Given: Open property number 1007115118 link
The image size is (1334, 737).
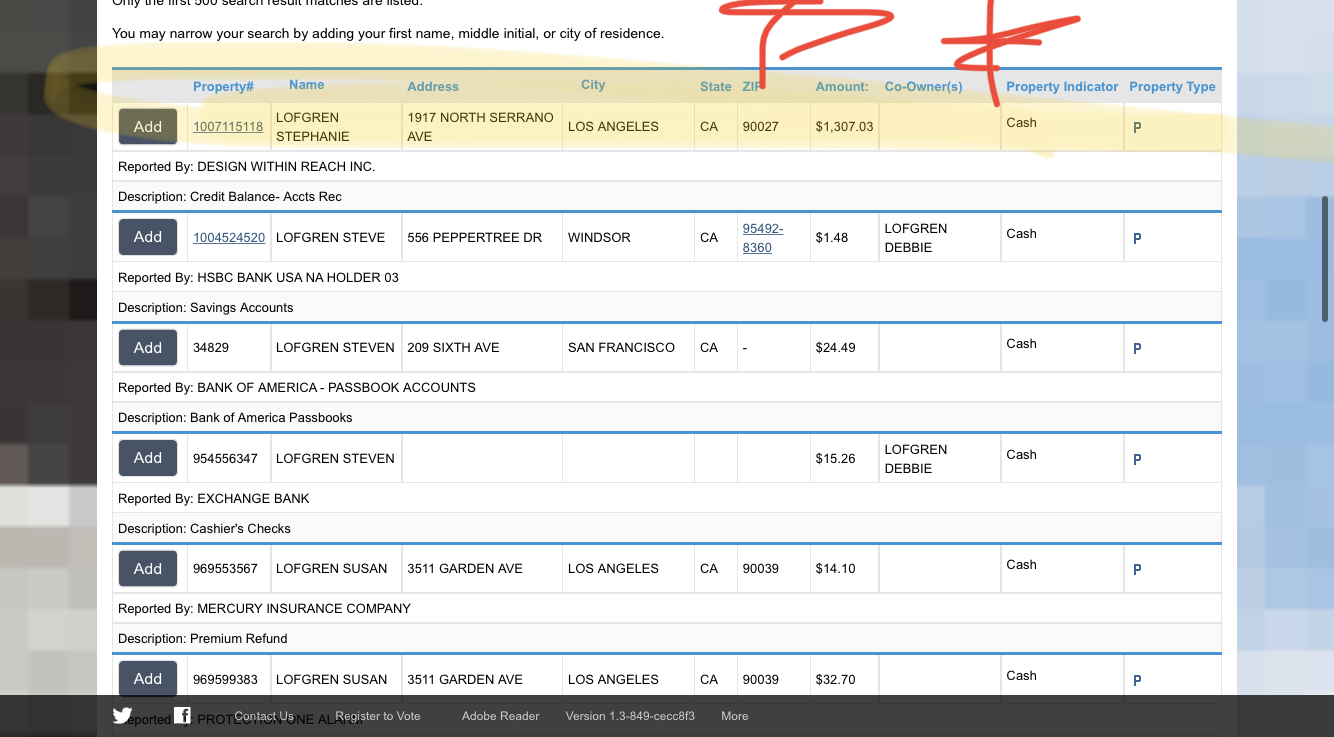Looking at the screenshot, I should (228, 127).
